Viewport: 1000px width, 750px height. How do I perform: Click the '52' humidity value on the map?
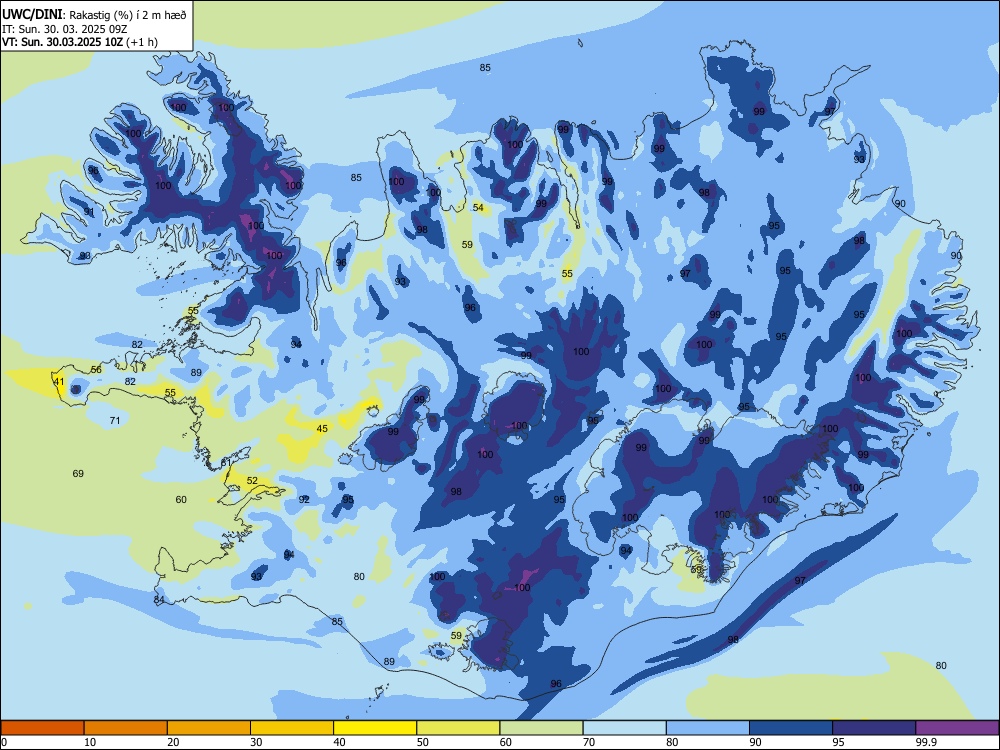pos(253,481)
